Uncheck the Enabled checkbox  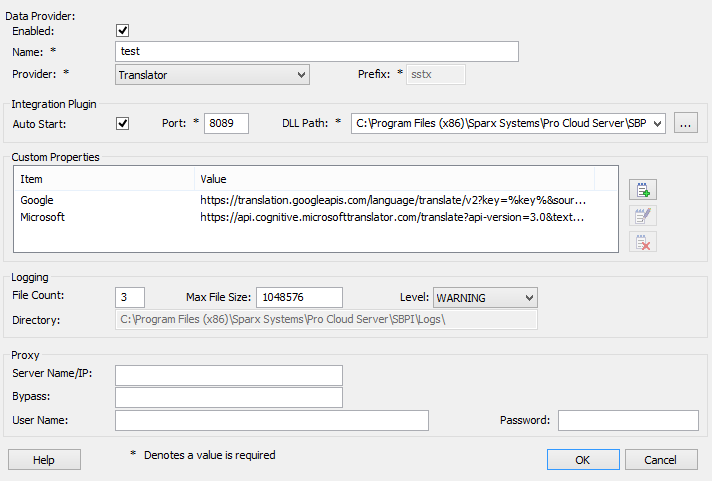[x=123, y=31]
